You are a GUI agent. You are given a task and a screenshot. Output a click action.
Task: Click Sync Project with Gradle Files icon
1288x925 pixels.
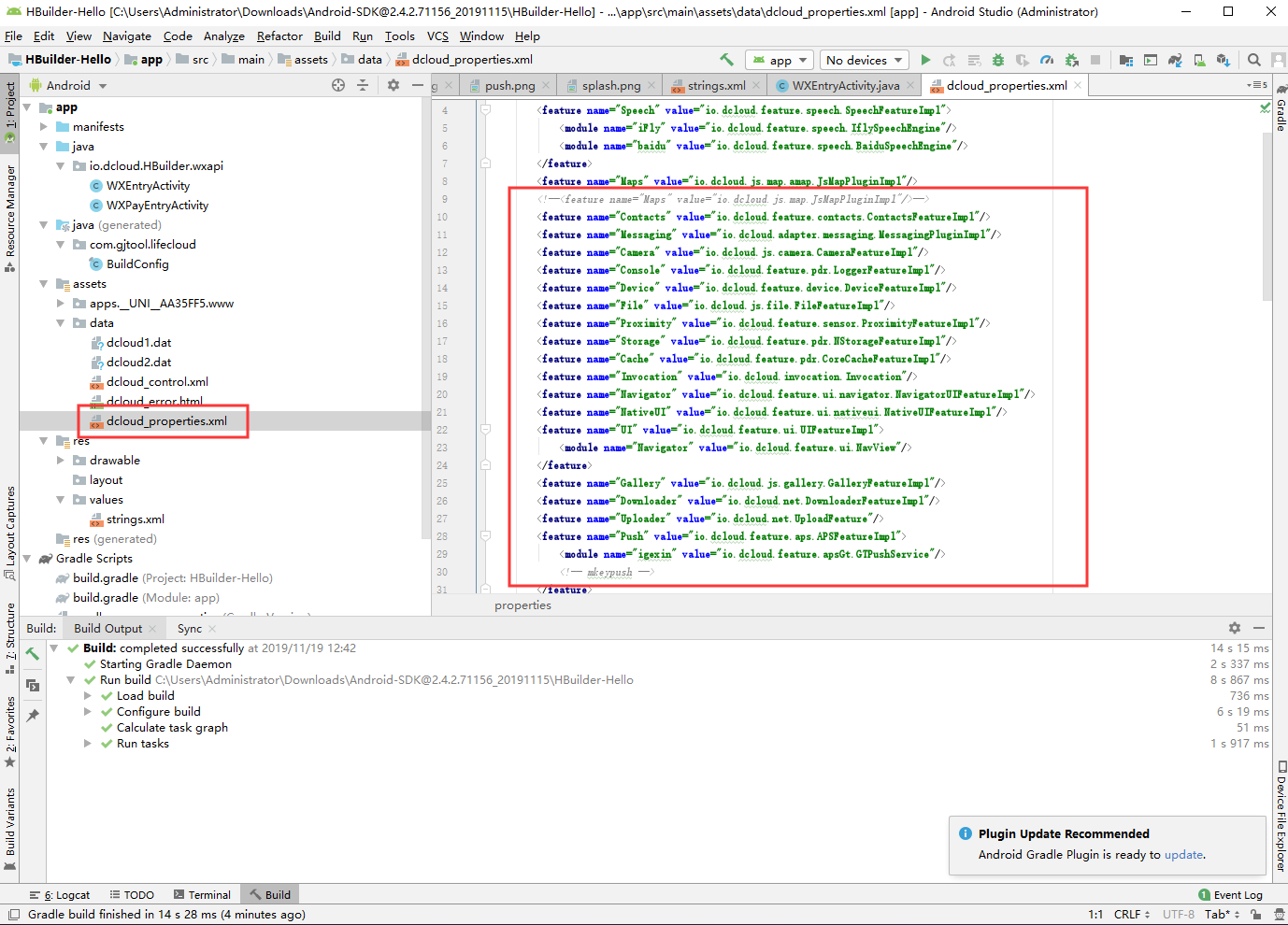(x=1175, y=60)
